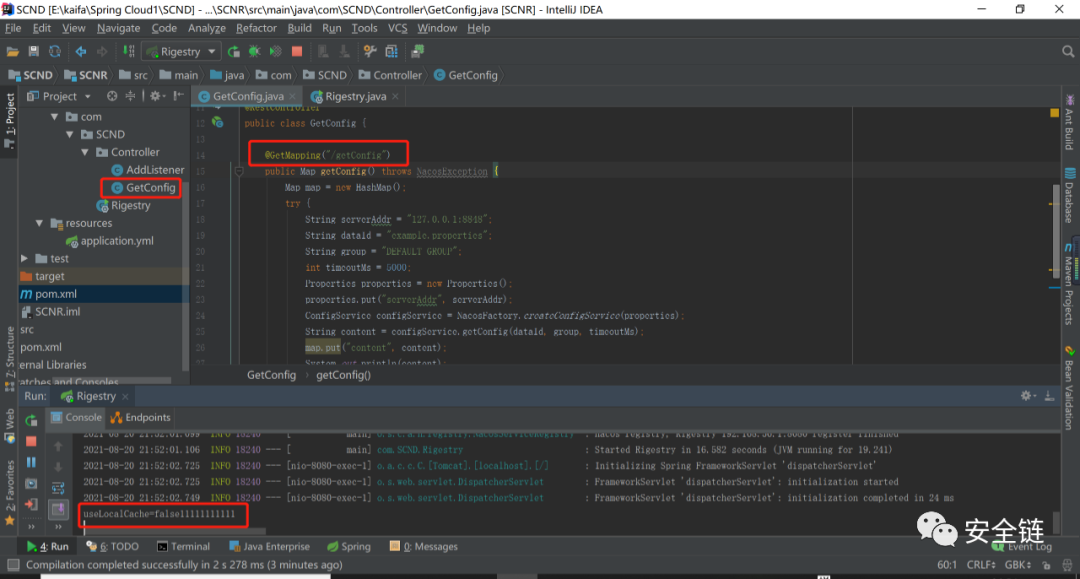Stop the application via the red toolbar square
Image resolution: width=1080 pixels, height=579 pixels.
coord(297,52)
